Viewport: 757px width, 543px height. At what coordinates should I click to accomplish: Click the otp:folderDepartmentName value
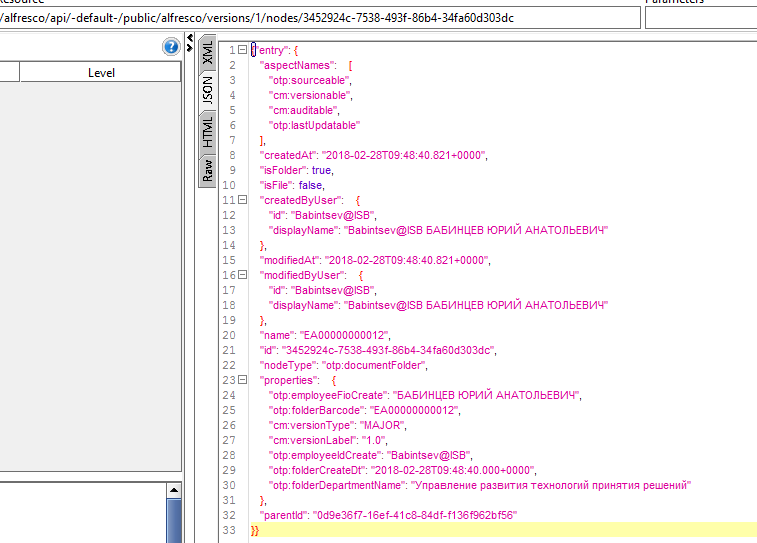550,485
